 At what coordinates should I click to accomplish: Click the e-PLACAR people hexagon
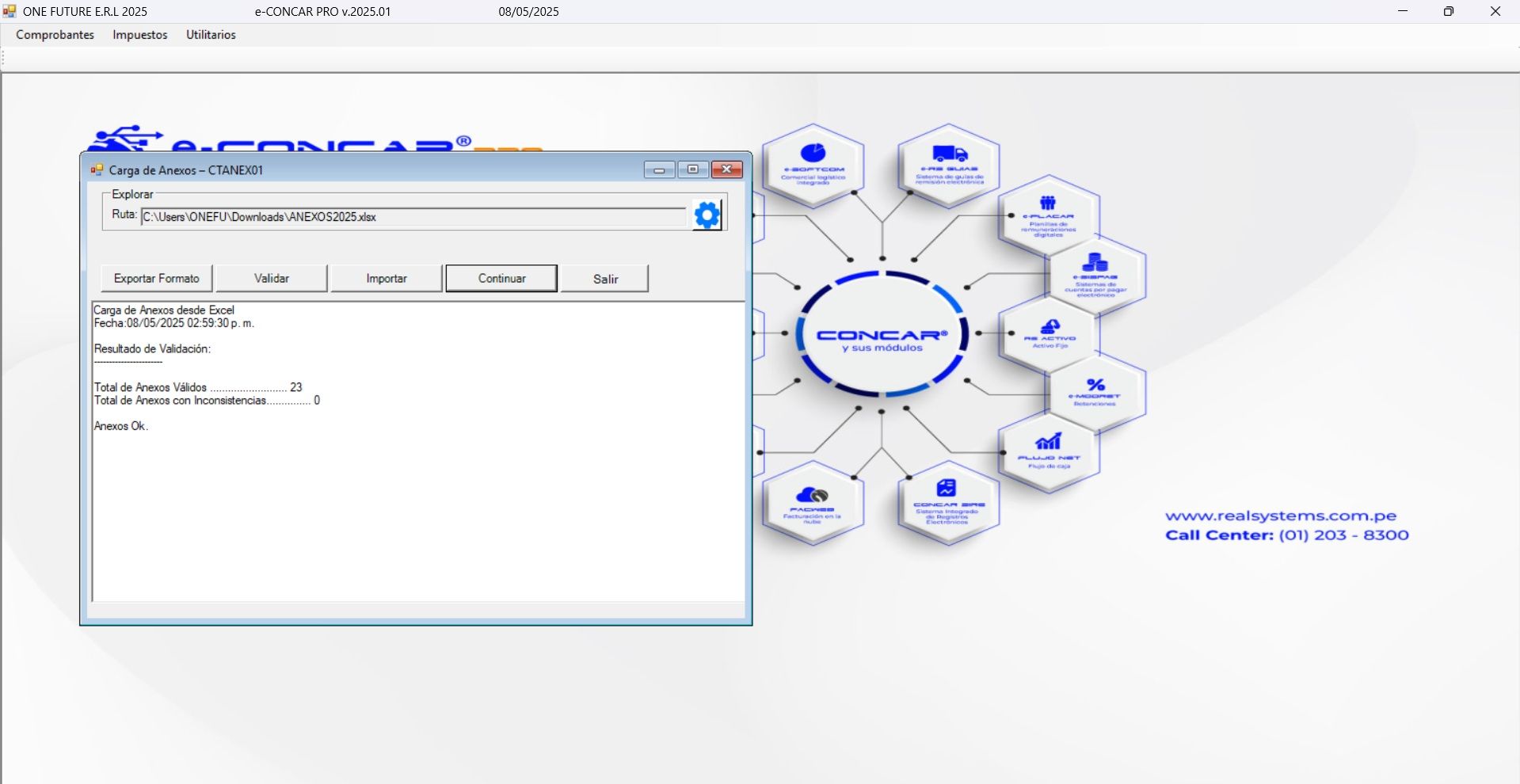[x=1049, y=215]
